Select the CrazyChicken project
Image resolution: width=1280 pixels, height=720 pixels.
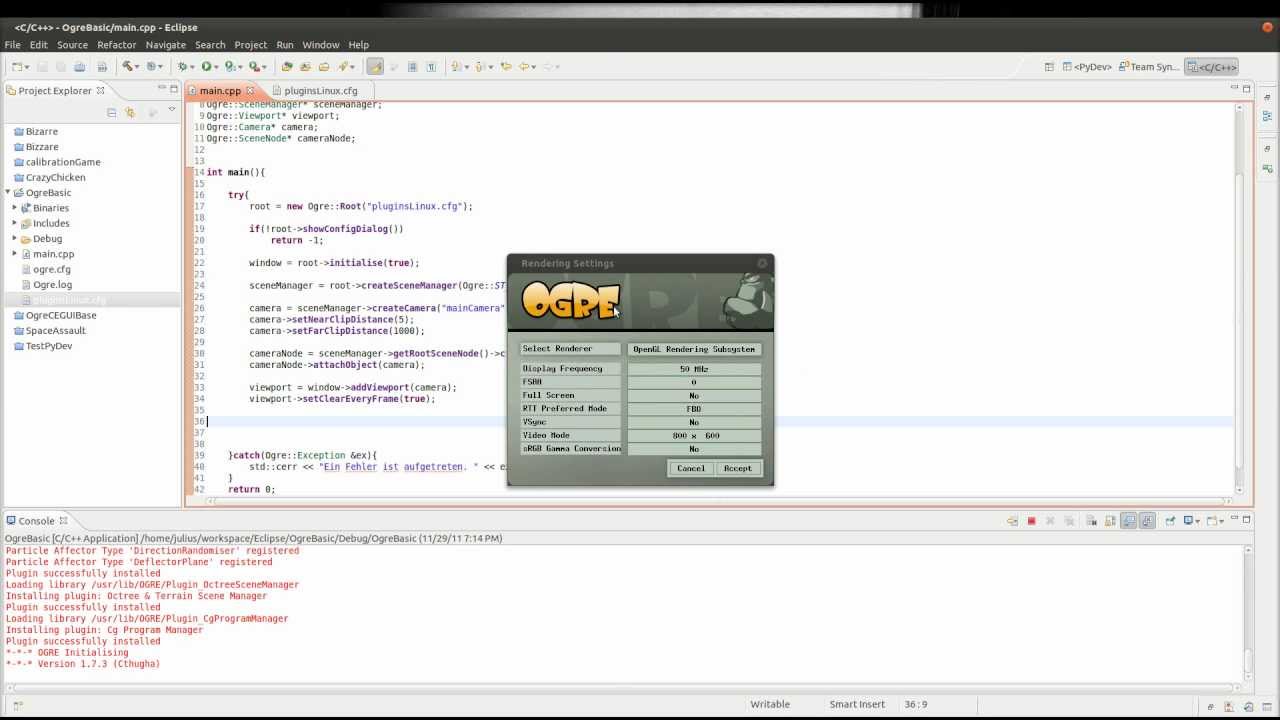click(x=55, y=177)
